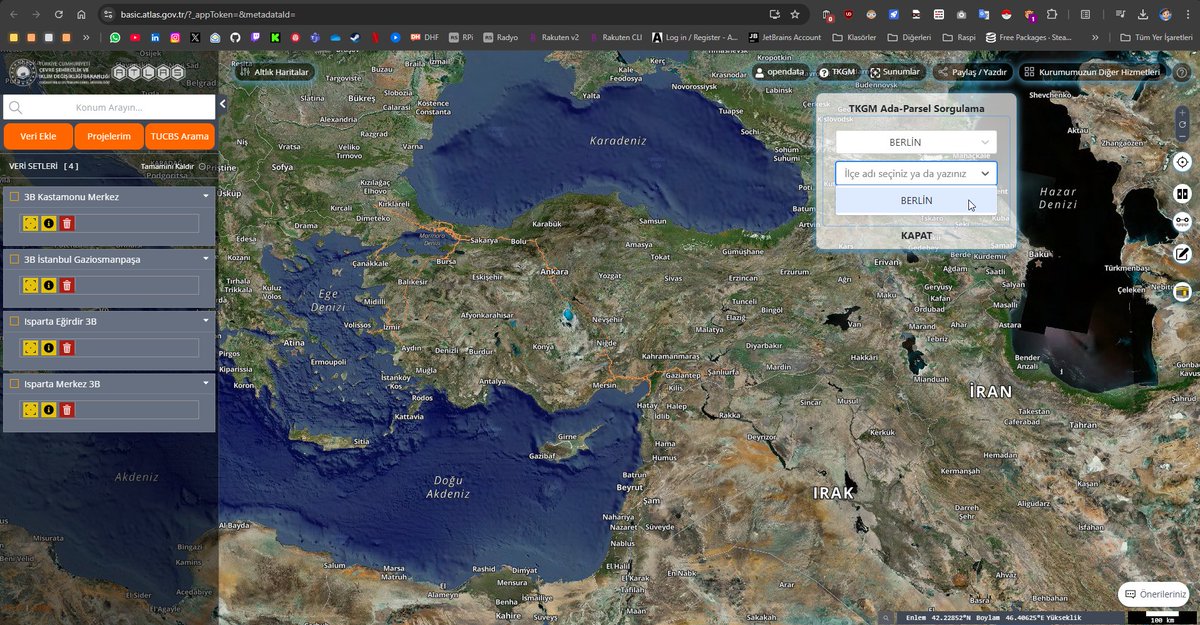Viewport: 1200px width, 625px height.
Task: Click KAPAT to close parcel query
Action: (916, 236)
